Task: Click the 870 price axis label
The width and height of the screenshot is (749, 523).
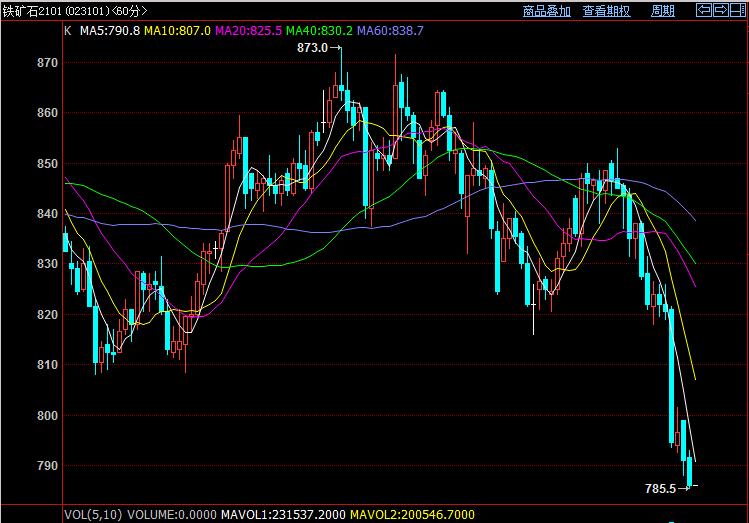Action: pos(47,63)
